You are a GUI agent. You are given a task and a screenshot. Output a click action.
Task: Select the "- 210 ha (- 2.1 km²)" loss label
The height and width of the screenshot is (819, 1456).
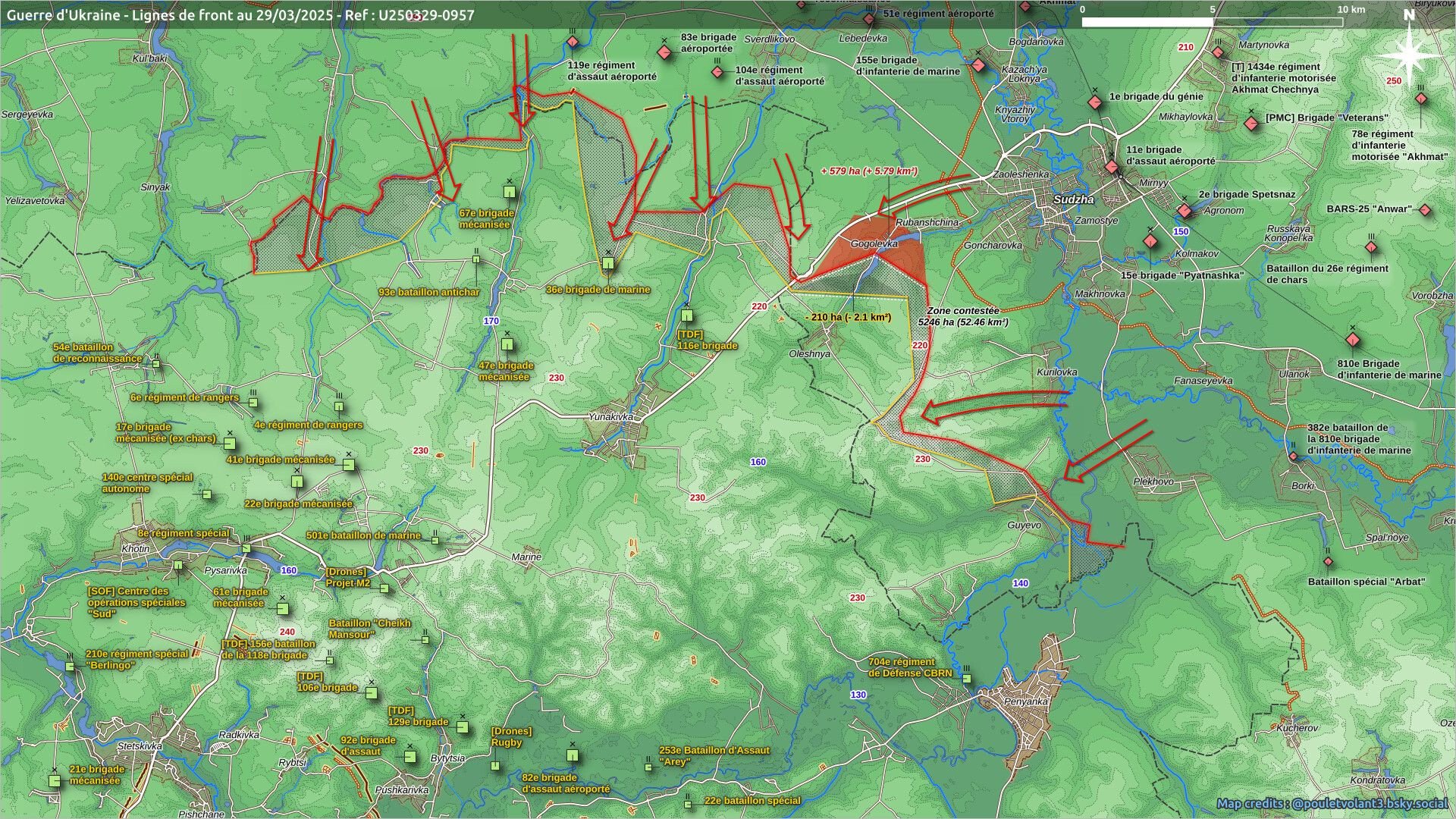847,317
